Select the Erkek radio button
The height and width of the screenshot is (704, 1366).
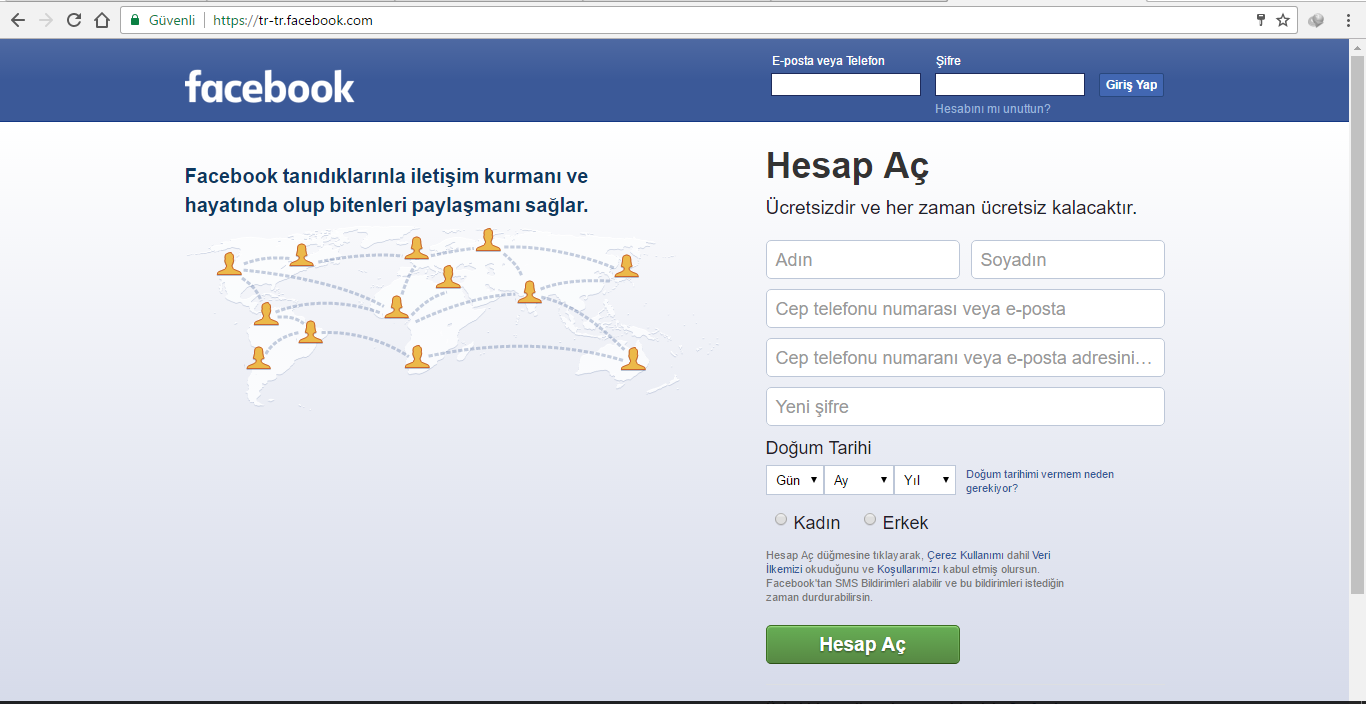[x=871, y=519]
